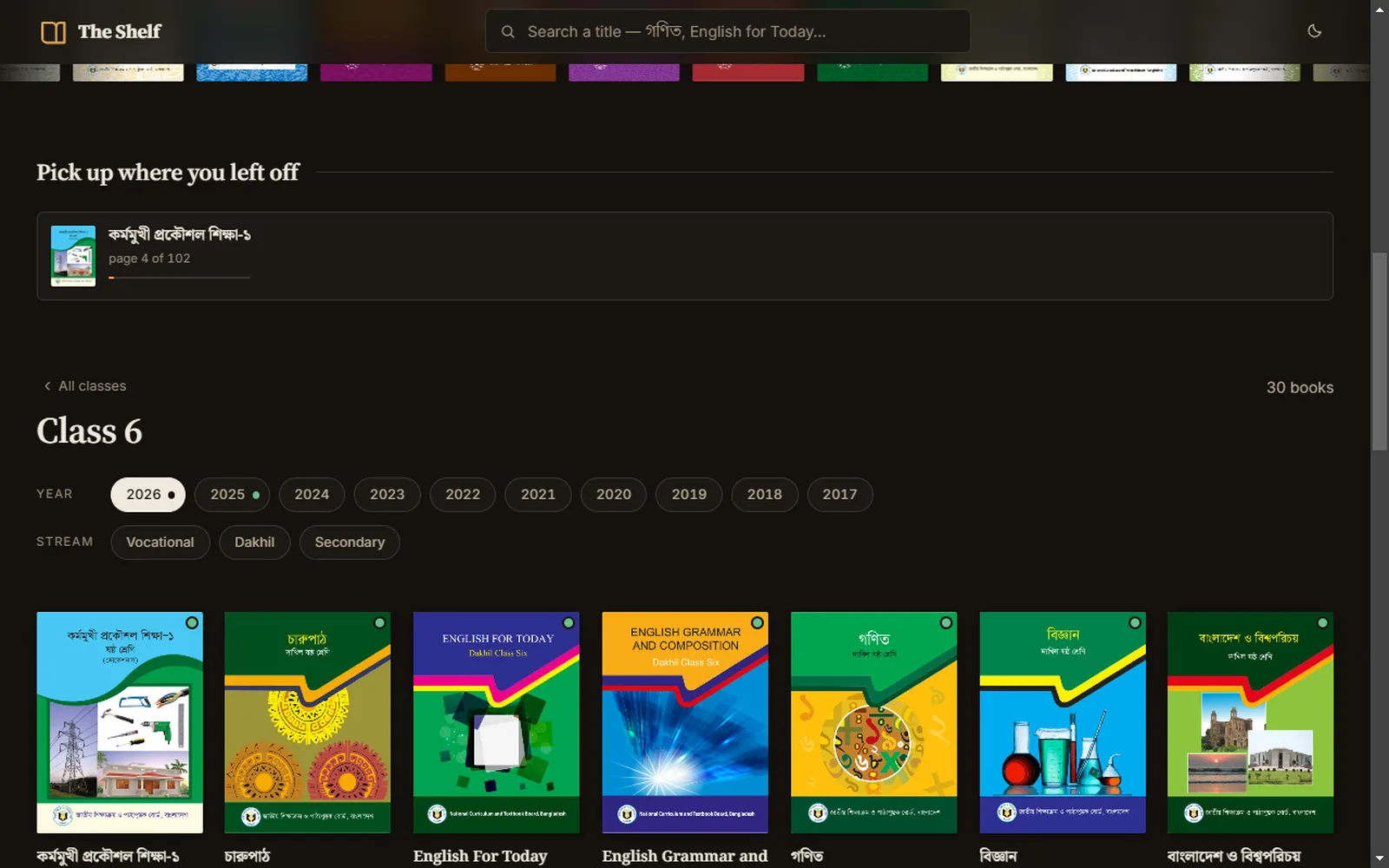
Task: Click The Shelf book logo icon
Action: tap(53, 32)
